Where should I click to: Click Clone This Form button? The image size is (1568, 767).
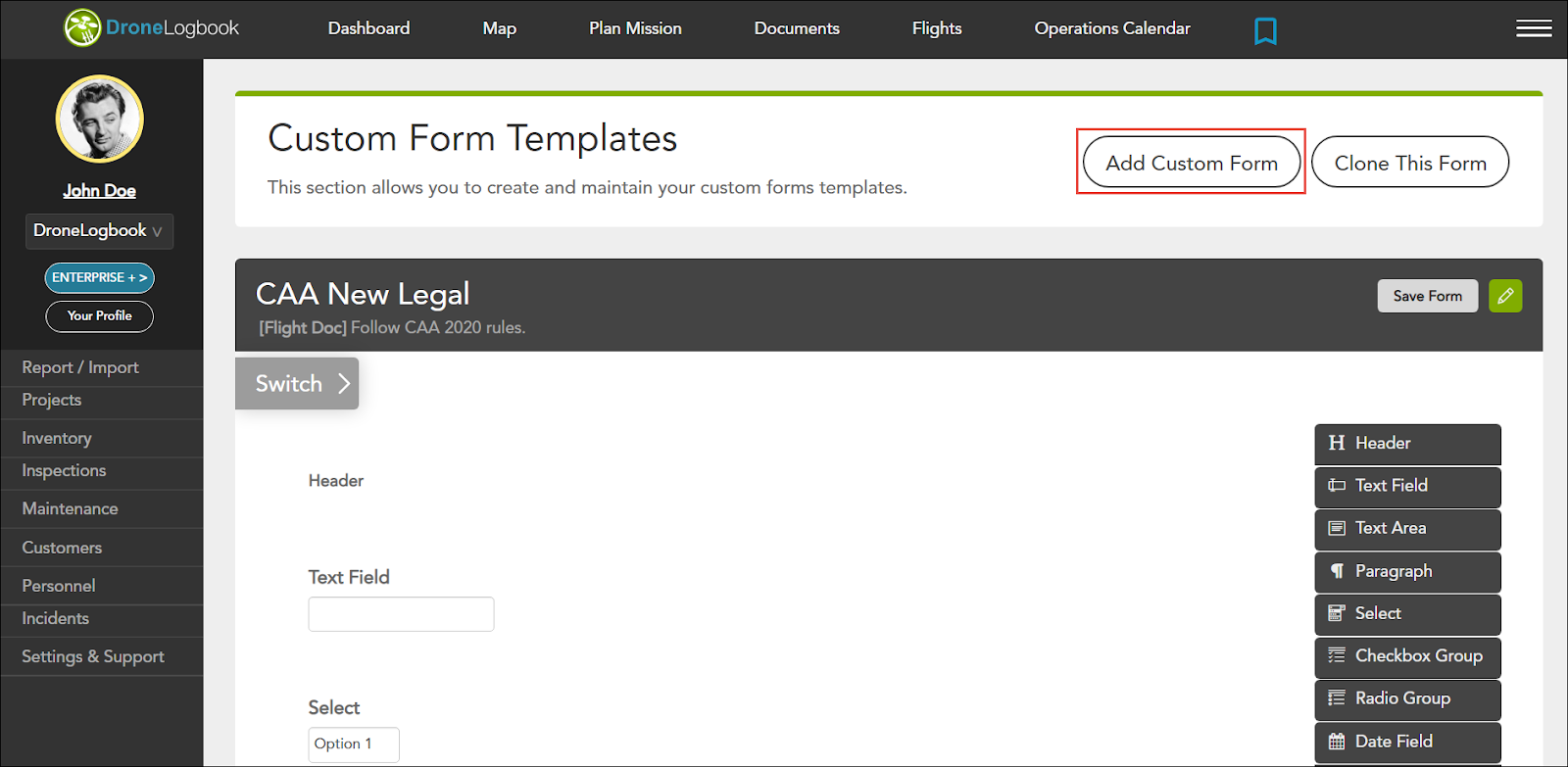coord(1410,163)
